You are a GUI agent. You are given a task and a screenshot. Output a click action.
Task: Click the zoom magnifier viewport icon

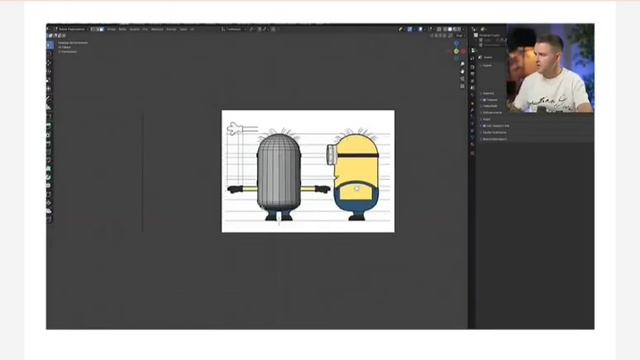pyautogui.click(x=462, y=64)
